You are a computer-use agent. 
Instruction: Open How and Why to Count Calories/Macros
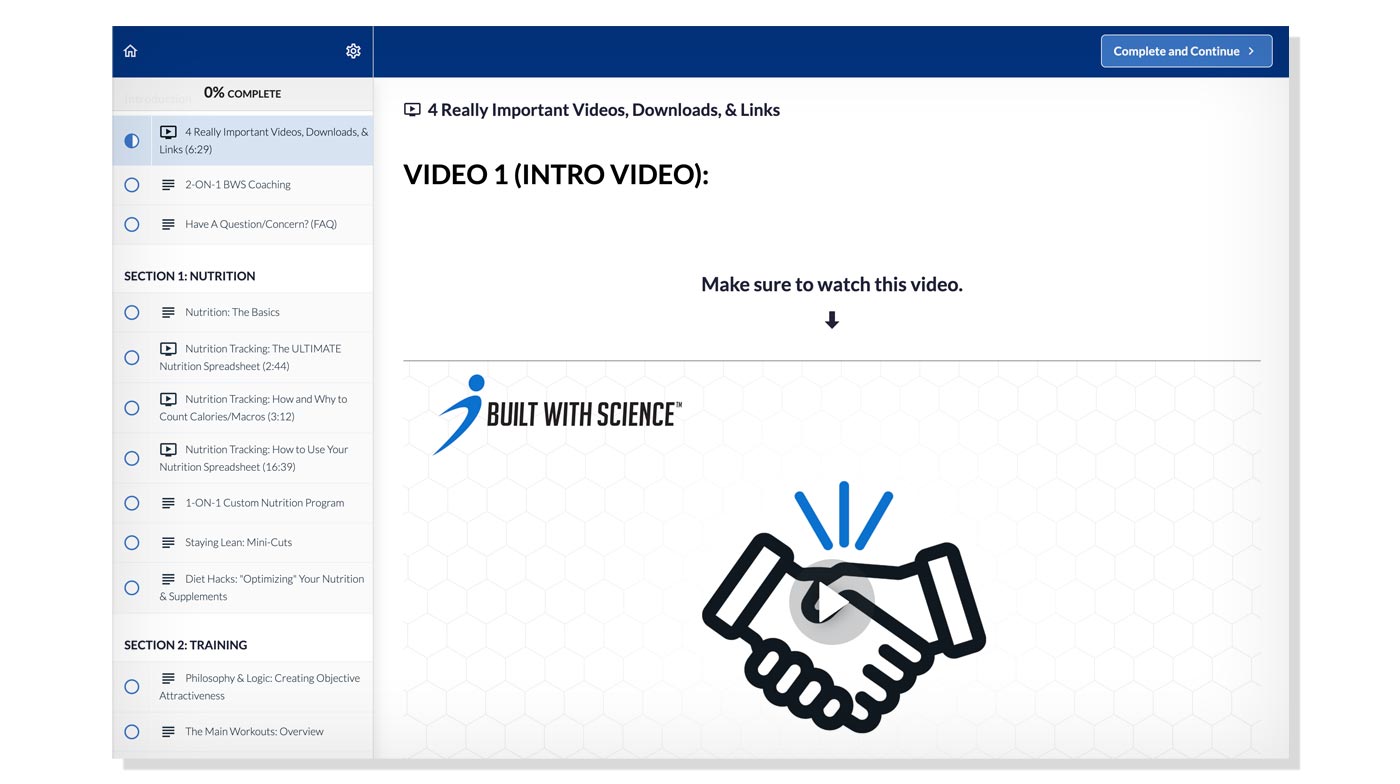243,408
